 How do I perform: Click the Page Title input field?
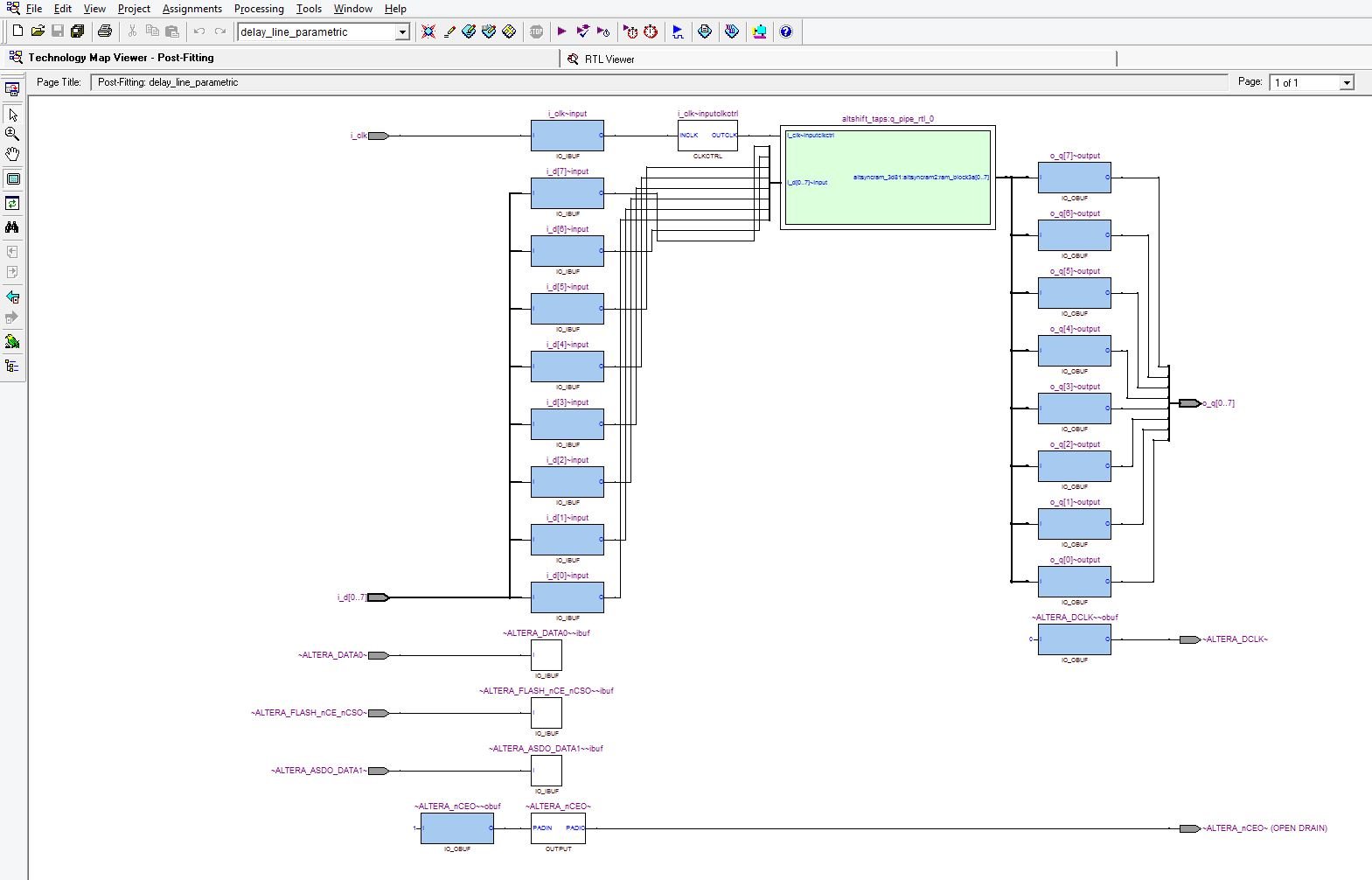(x=659, y=82)
